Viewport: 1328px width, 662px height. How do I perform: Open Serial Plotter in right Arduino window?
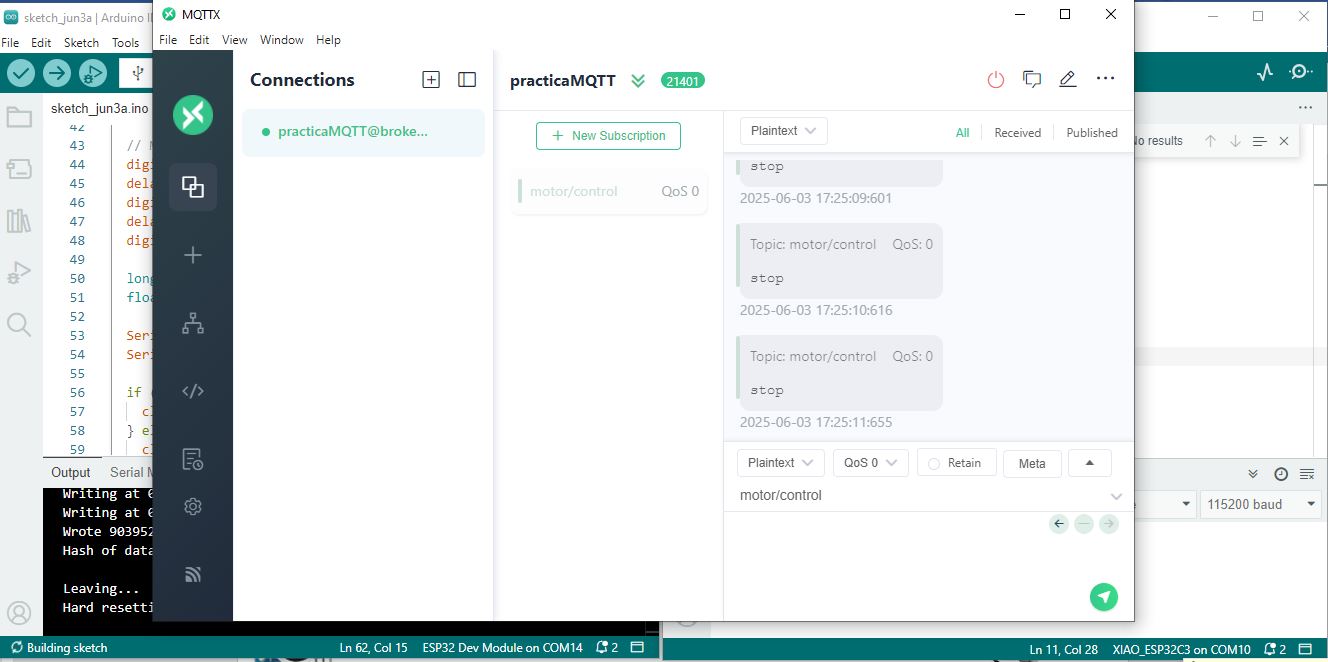1265,72
